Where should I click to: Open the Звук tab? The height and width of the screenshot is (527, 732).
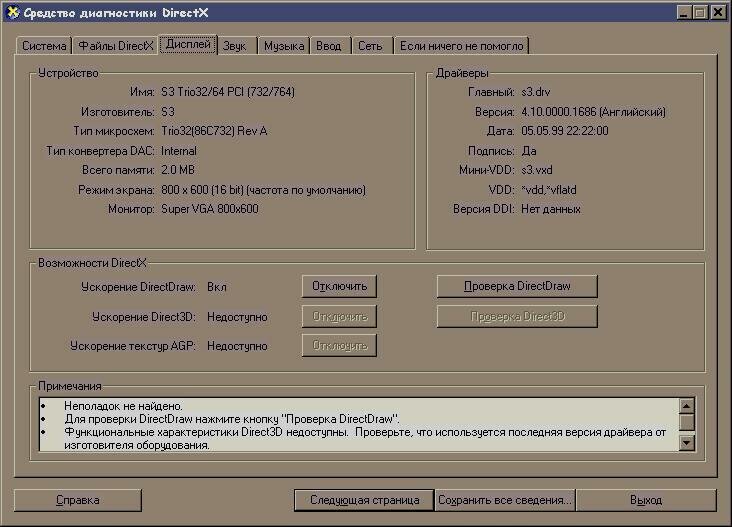click(234, 46)
